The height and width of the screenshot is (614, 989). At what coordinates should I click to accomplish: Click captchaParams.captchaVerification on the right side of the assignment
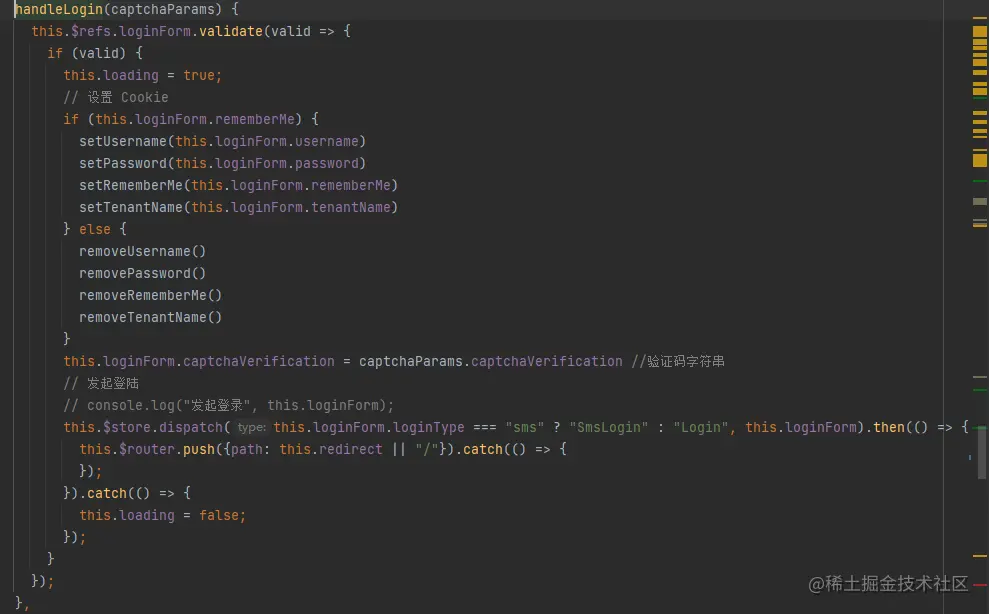coord(491,362)
